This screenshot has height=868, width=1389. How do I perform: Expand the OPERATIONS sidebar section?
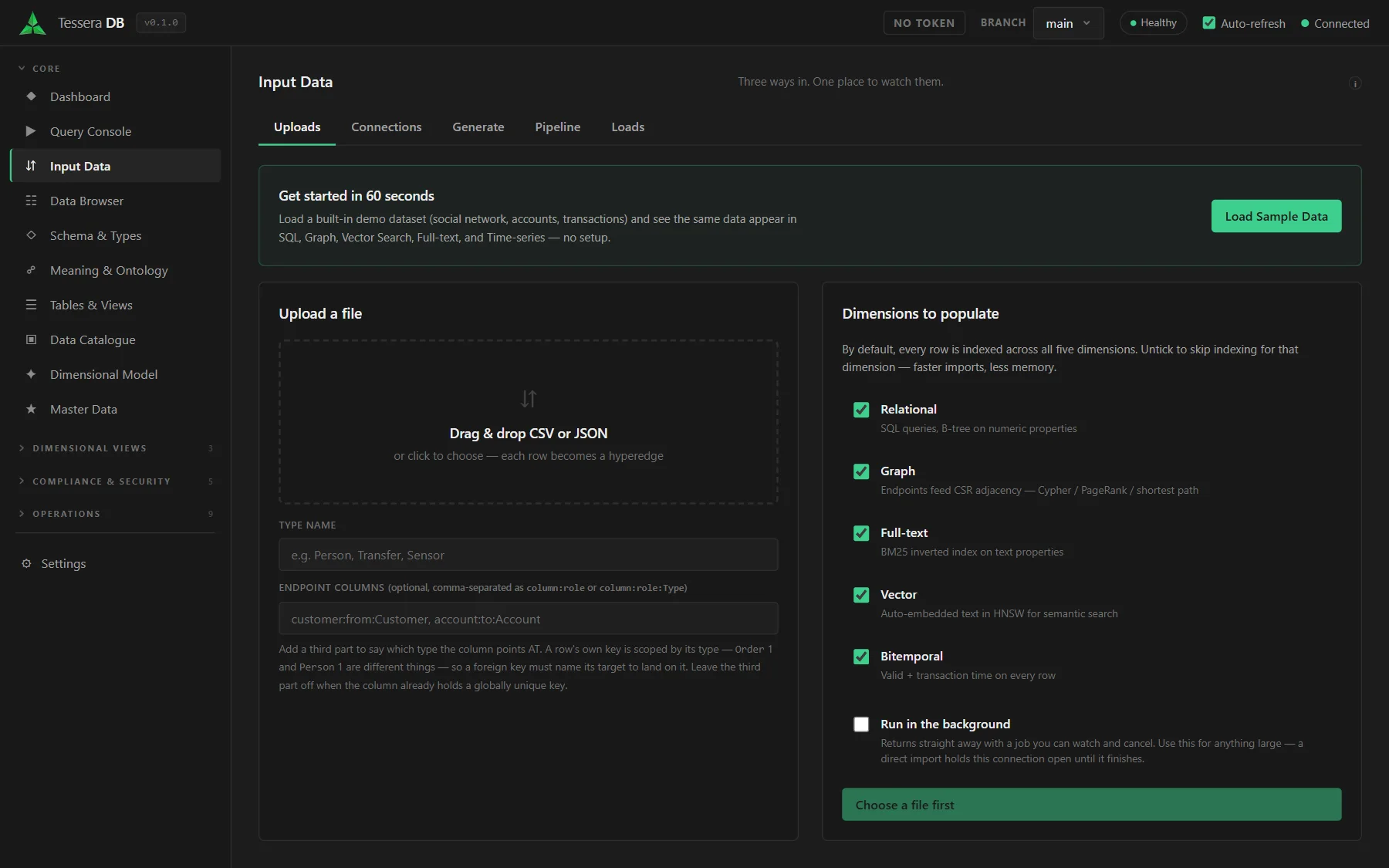(x=116, y=514)
